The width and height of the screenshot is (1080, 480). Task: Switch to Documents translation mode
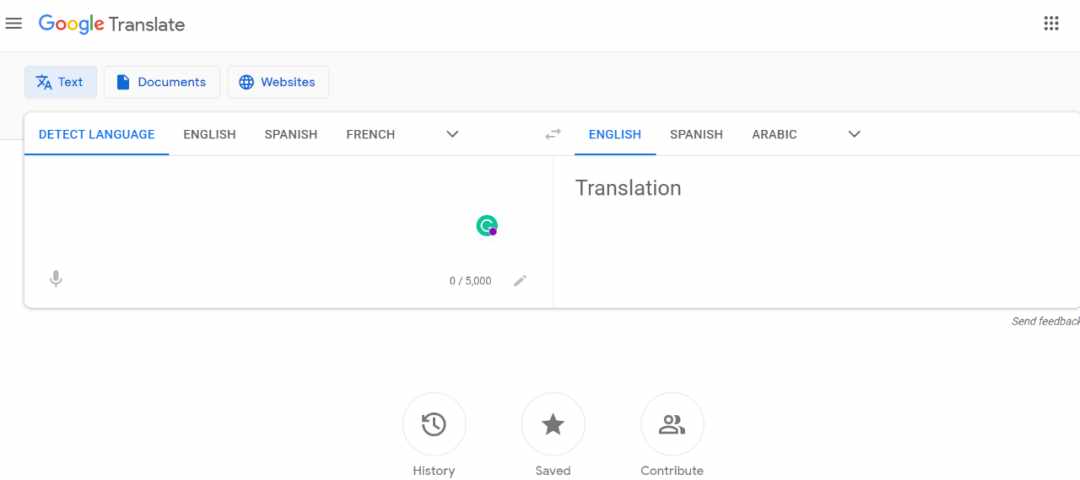(162, 82)
